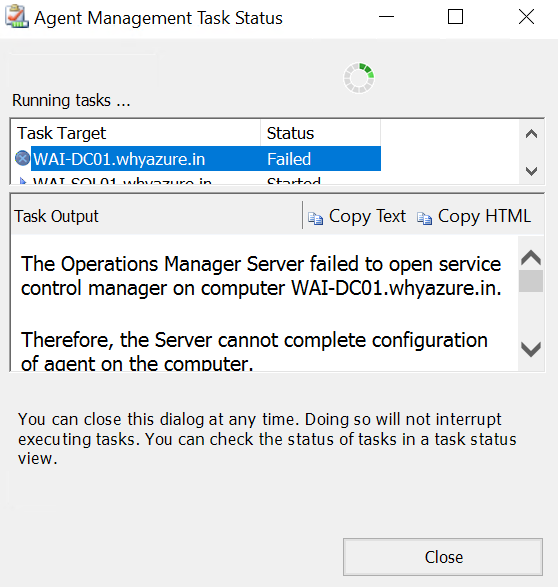Click task list scroll up arrow
The width and height of the screenshot is (558, 587).
(x=531, y=134)
